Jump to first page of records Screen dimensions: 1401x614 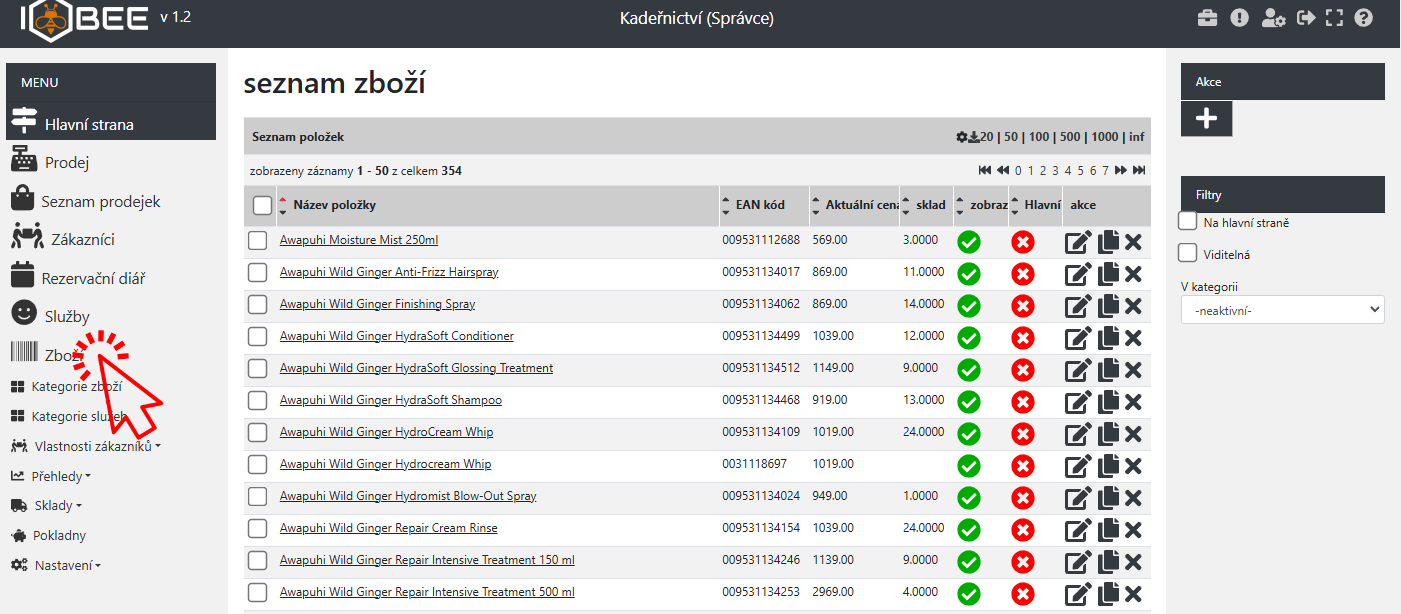tap(985, 171)
